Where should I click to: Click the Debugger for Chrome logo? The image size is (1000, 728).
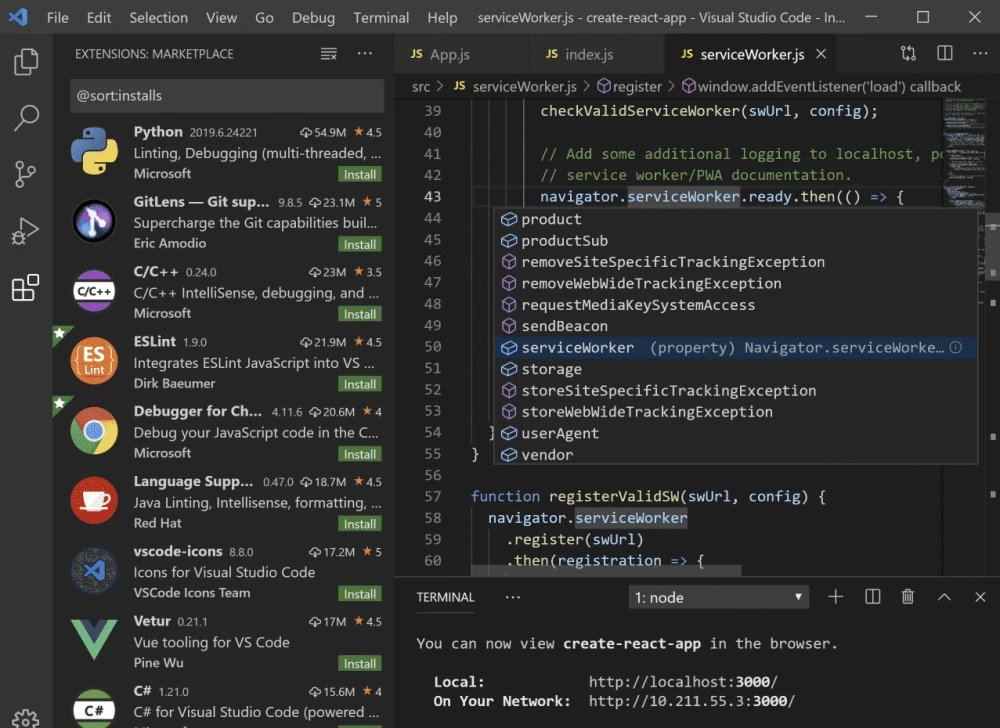[94, 431]
